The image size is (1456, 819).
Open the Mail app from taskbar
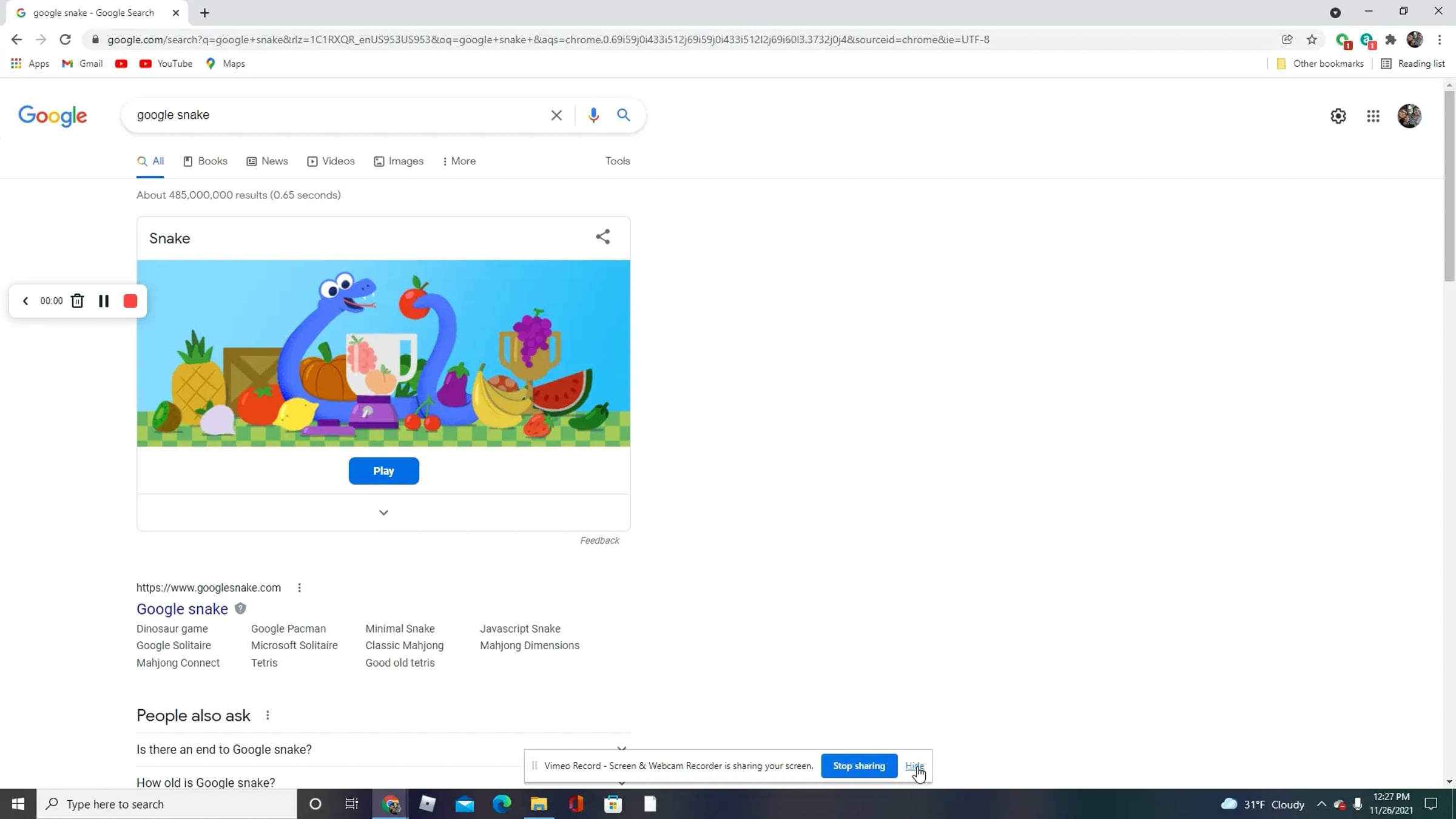tap(465, 804)
